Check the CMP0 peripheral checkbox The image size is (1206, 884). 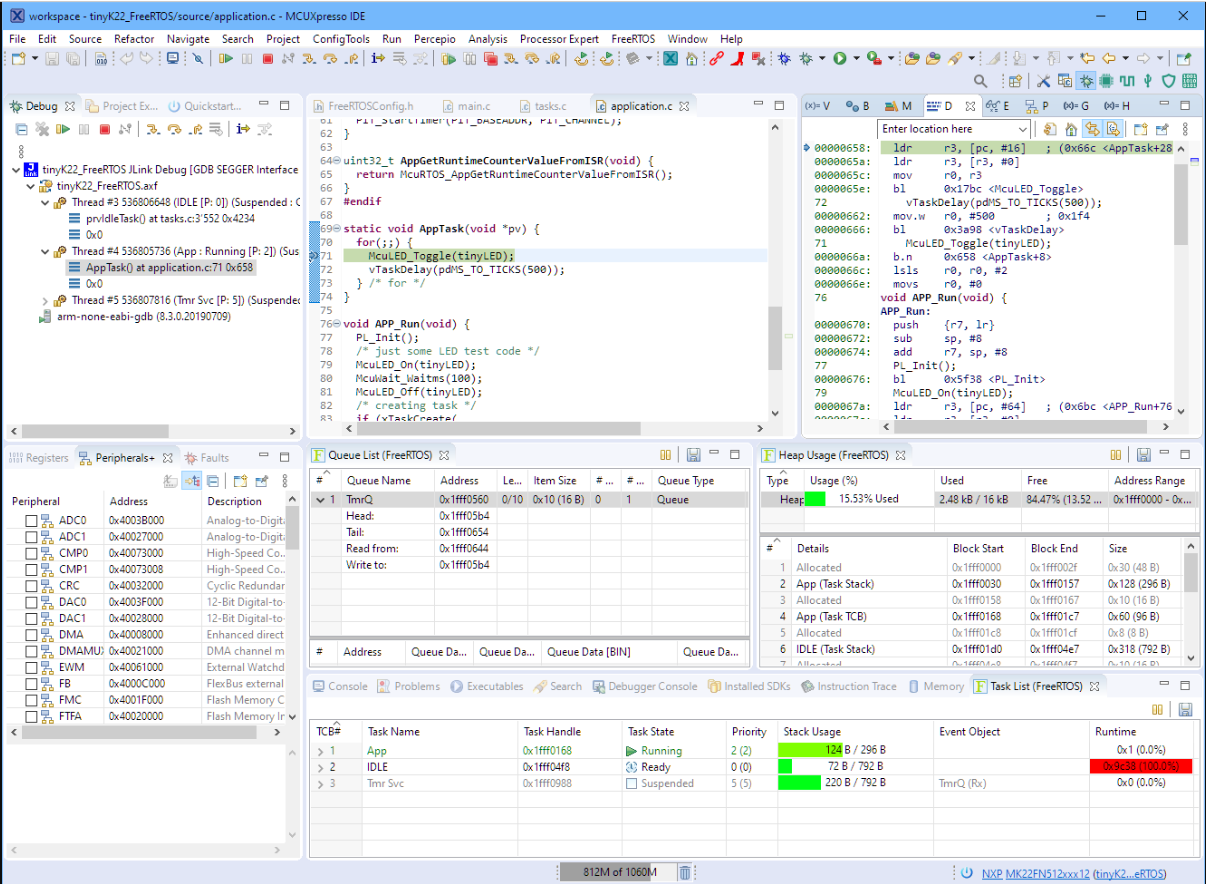[31, 553]
